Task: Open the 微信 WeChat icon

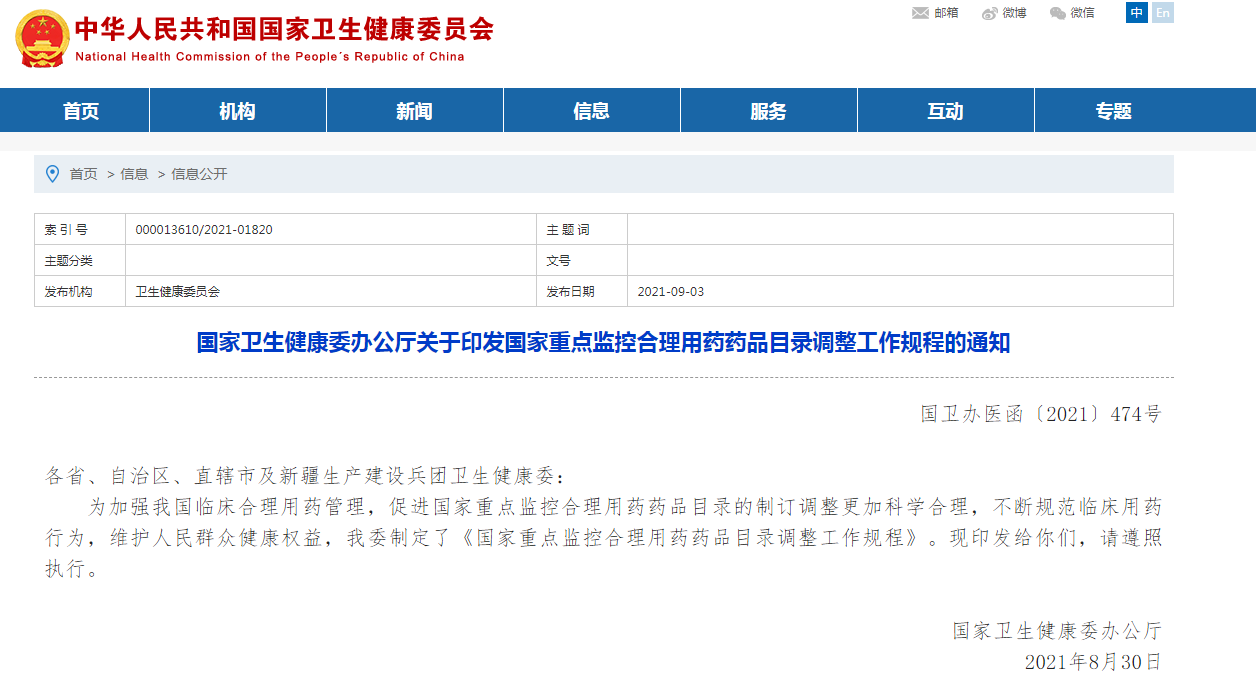Action: [1058, 13]
